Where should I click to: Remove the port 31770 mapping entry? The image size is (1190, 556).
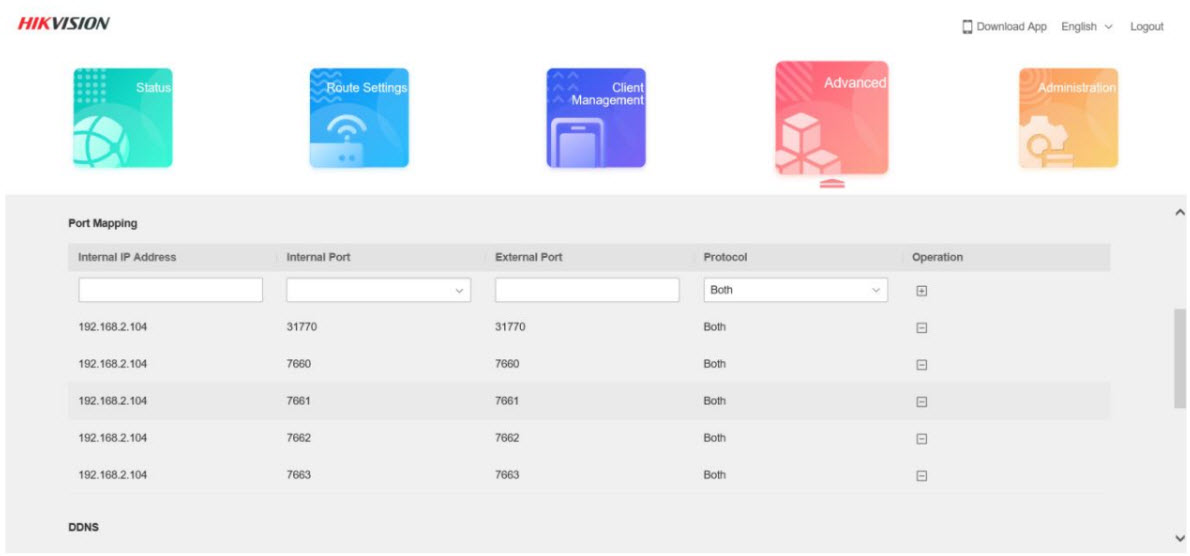tap(922, 328)
